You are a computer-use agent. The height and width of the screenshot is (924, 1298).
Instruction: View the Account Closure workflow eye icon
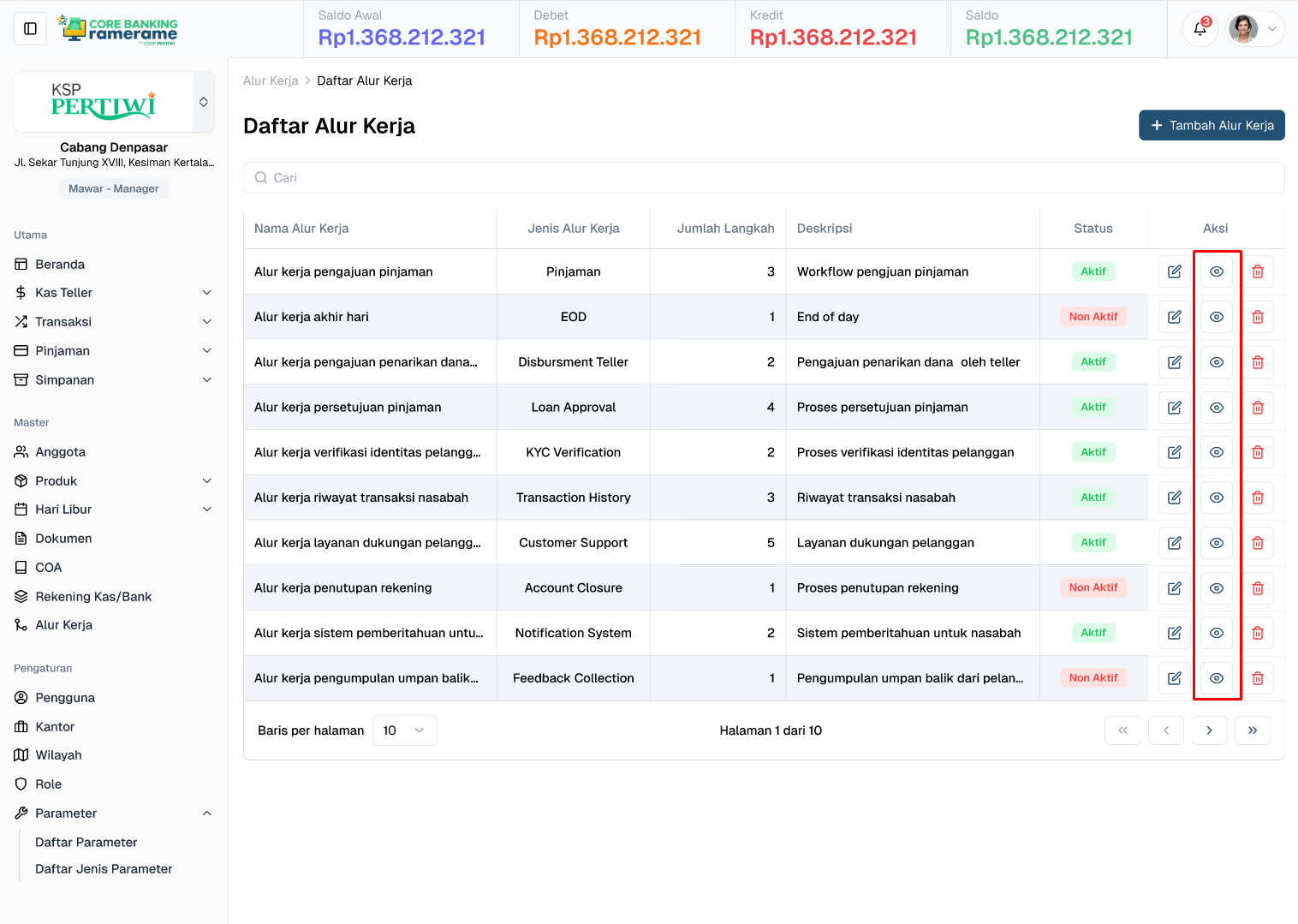point(1216,588)
